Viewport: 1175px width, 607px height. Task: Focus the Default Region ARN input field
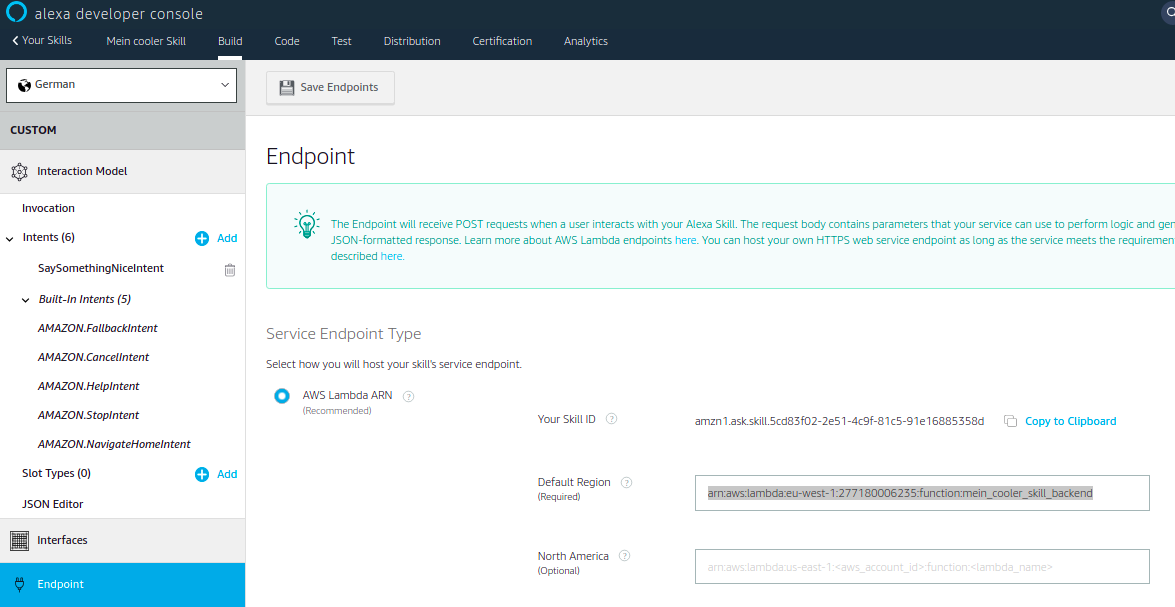pyautogui.click(x=922, y=493)
